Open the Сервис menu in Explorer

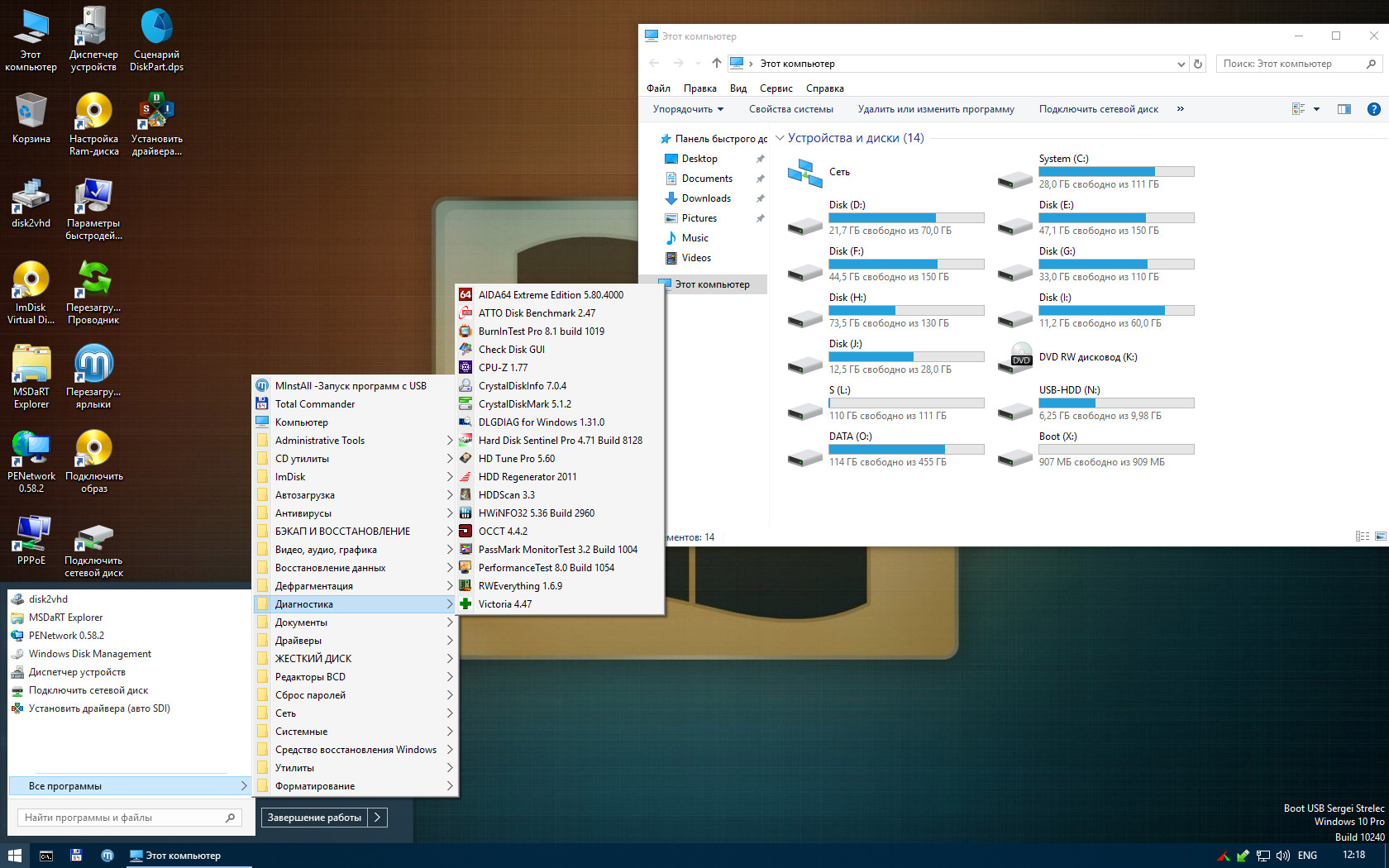(x=776, y=88)
